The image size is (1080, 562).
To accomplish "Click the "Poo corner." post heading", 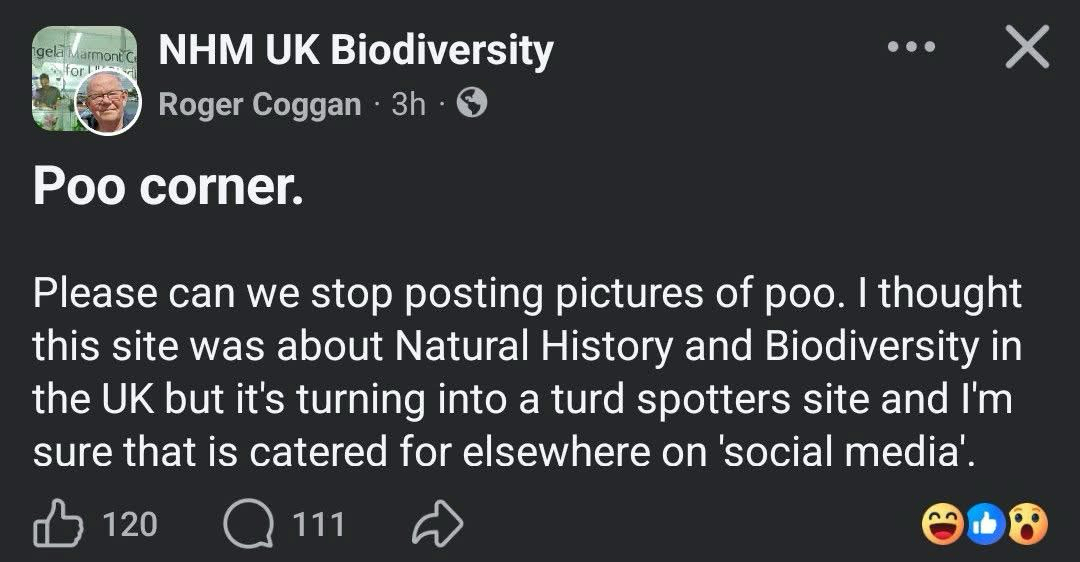I will pyautogui.click(x=168, y=187).
